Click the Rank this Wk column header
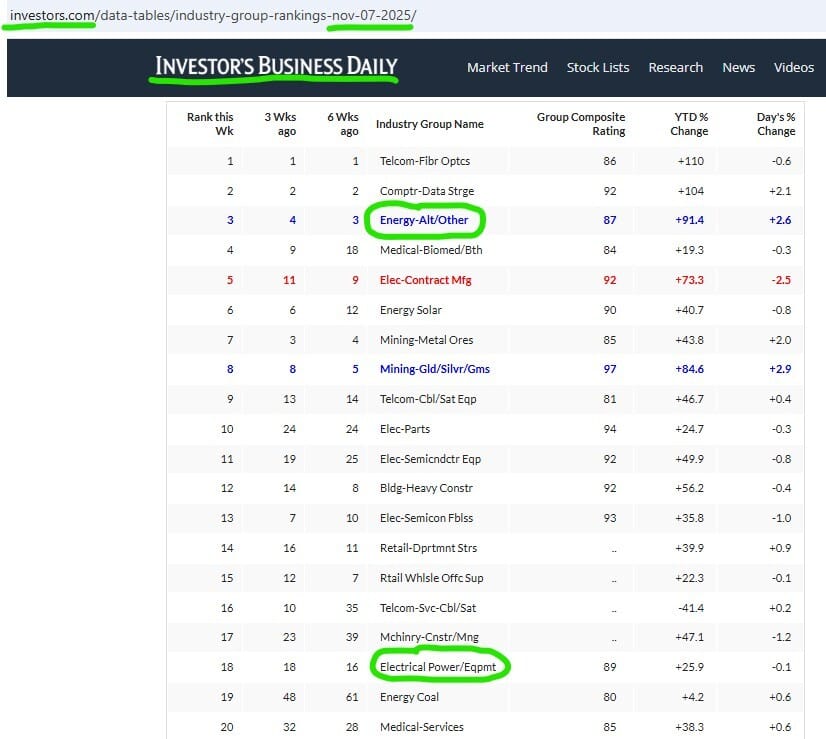Screen dimensions: 826x739 210,124
